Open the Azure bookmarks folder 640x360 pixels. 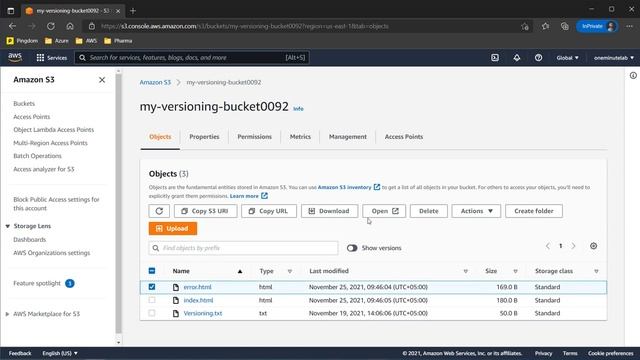[x=57, y=41]
